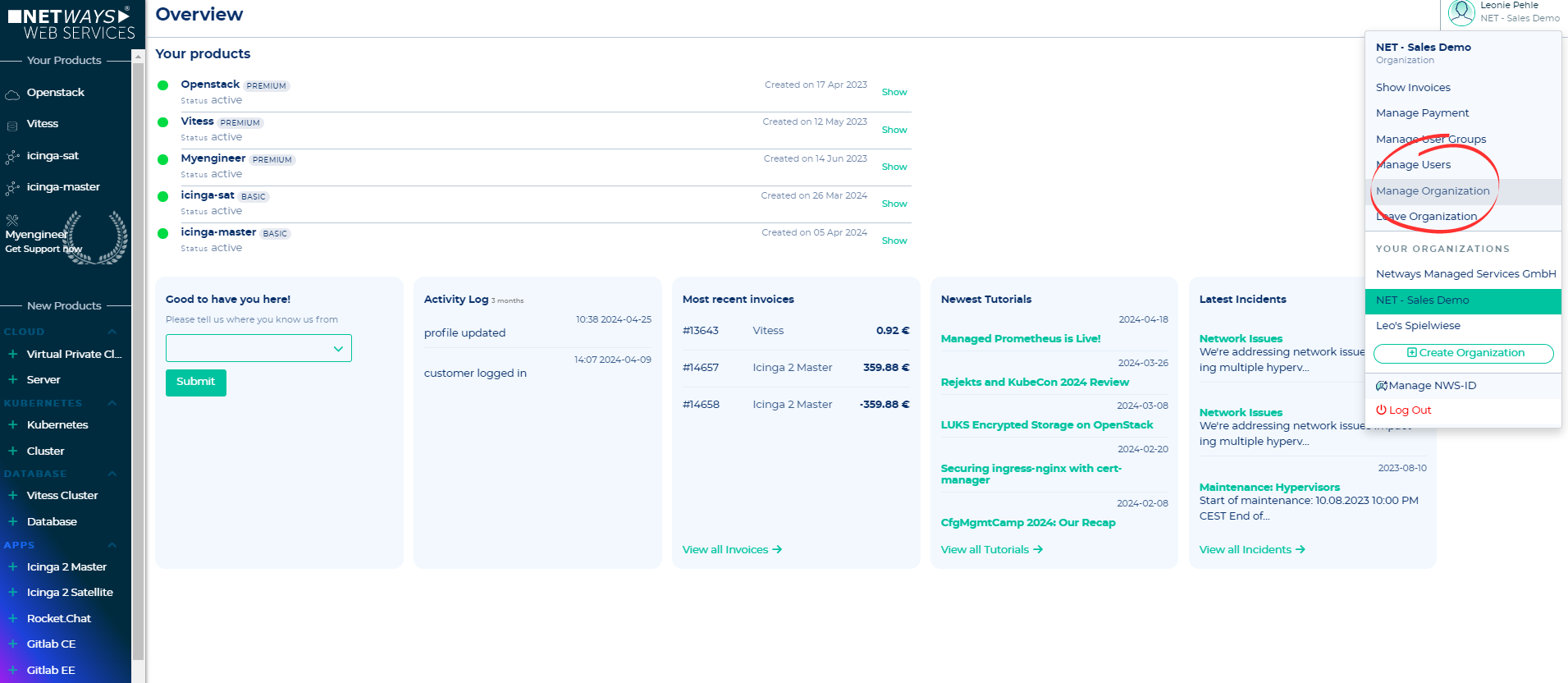Open LUKS Encrypted Storage on OpenStack tutorial

tap(1047, 424)
